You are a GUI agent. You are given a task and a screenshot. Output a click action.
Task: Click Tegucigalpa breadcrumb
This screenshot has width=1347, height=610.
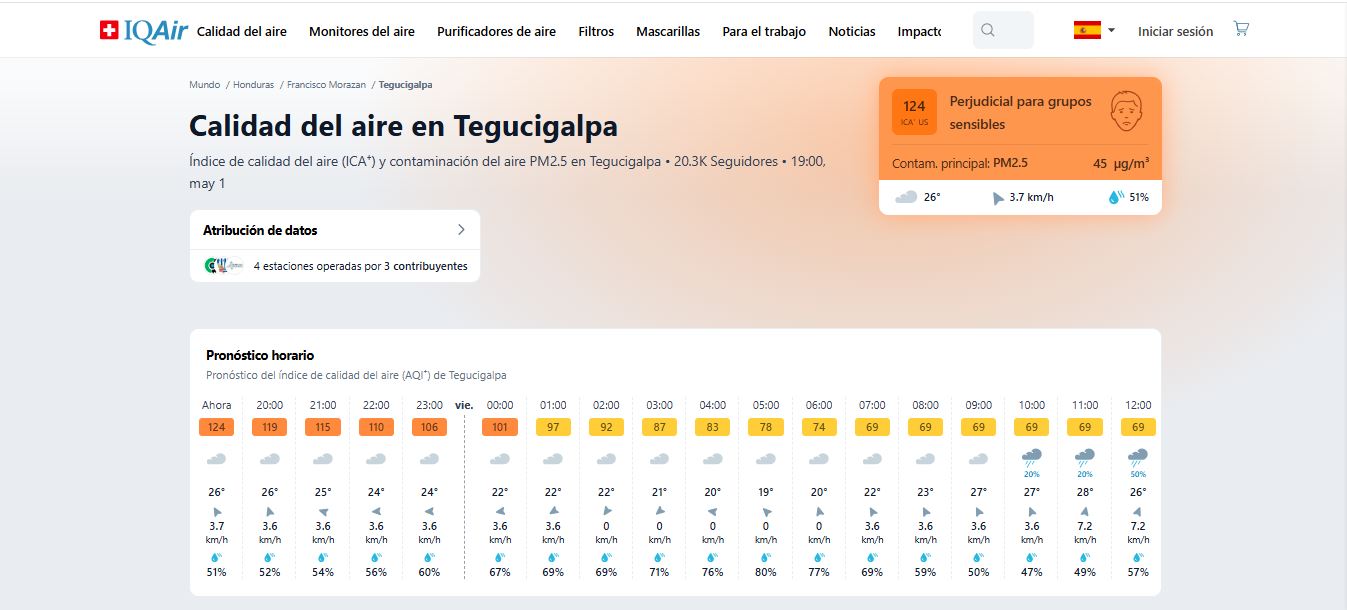406,85
